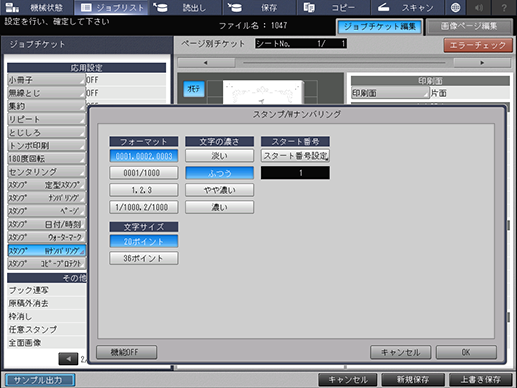The image size is (517, 388).
Task: Select the ジョブチケット編集 tab
Action: tap(380, 27)
